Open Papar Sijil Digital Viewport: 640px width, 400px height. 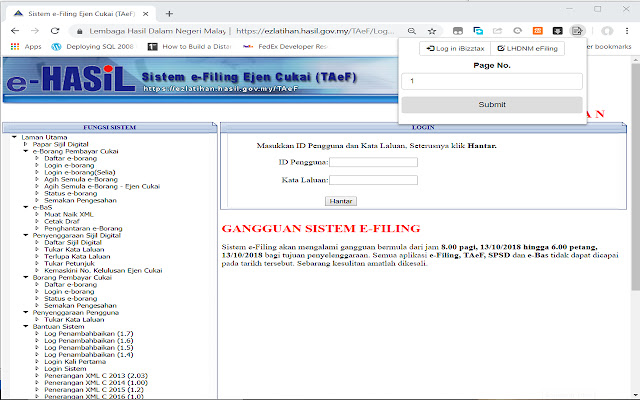tap(60, 144)
